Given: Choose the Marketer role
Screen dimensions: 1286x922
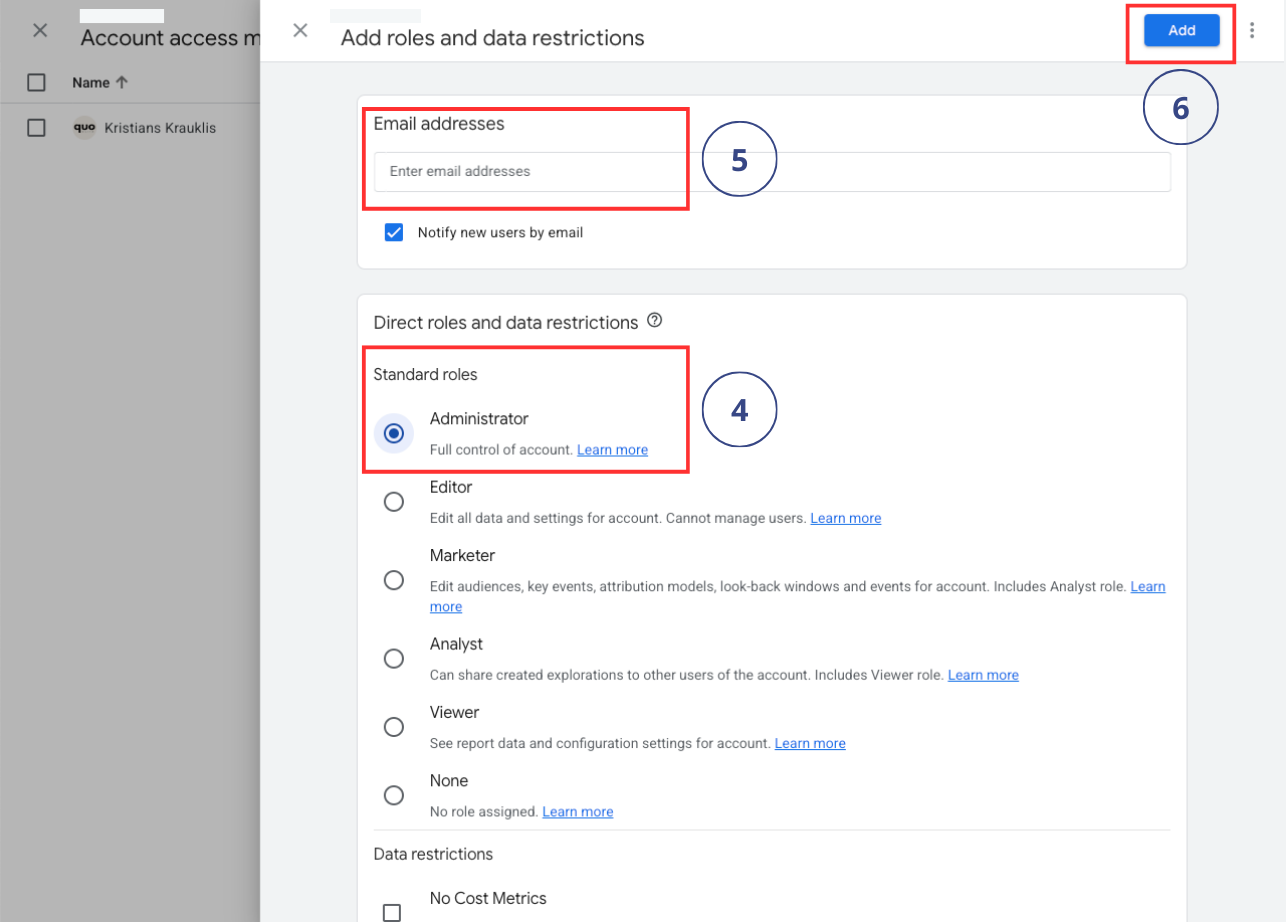Looking at the screenshot, I should point(394,579).
